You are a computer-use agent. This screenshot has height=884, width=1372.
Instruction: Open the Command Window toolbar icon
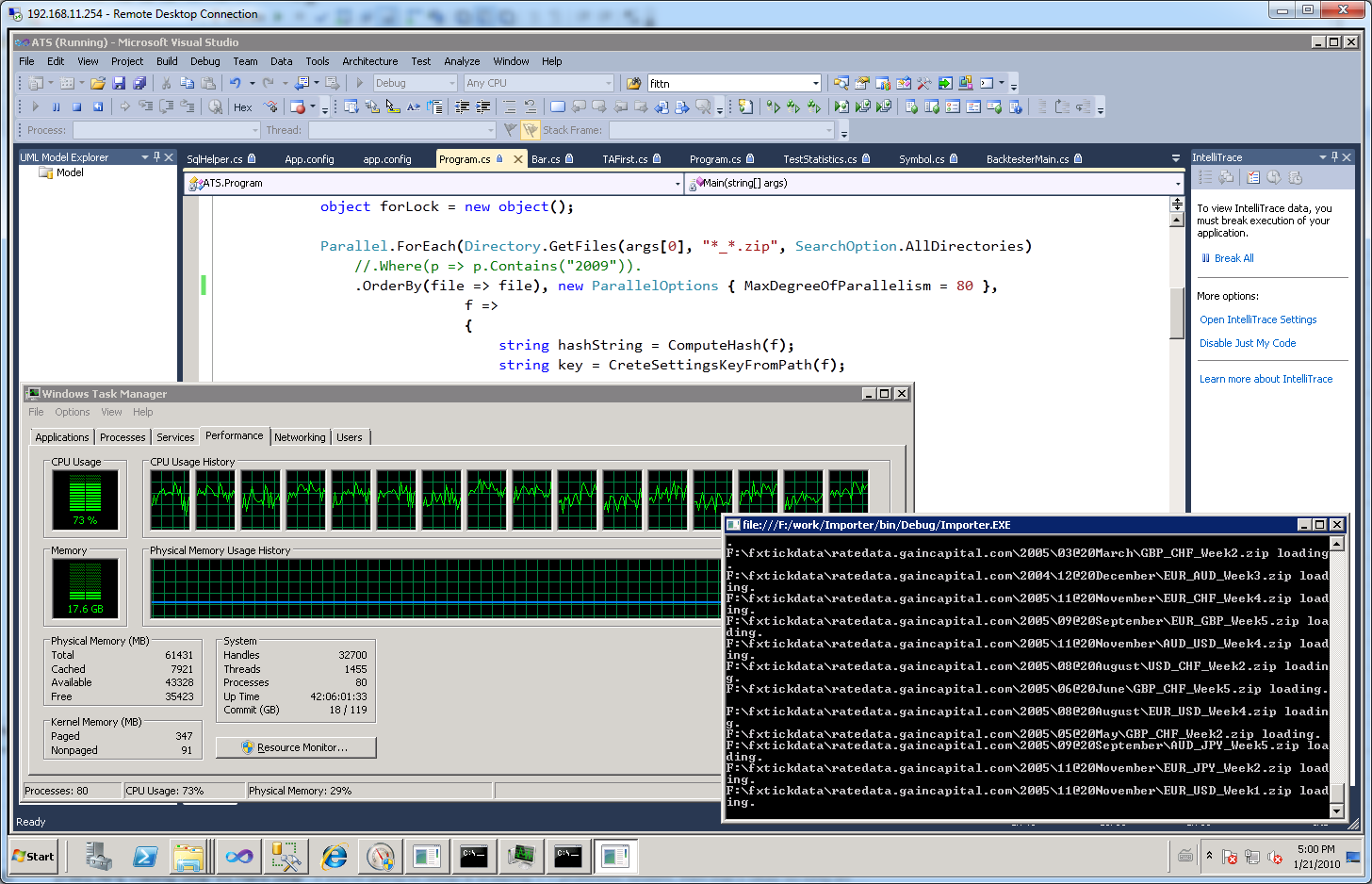[x=987, y=83]
